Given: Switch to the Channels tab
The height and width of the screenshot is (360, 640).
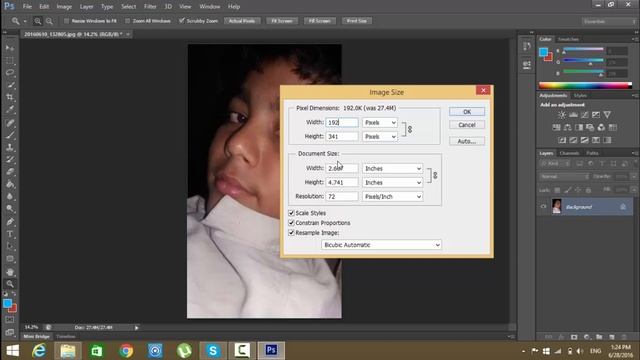Looking at the screenshot, I should point(569,153).
